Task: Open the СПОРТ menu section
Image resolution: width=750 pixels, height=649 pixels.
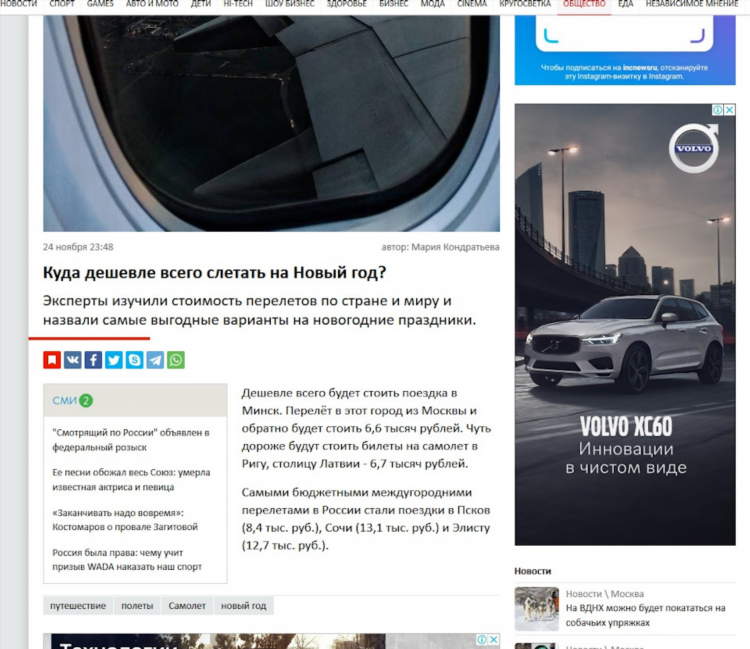Action: click(62, 4)
